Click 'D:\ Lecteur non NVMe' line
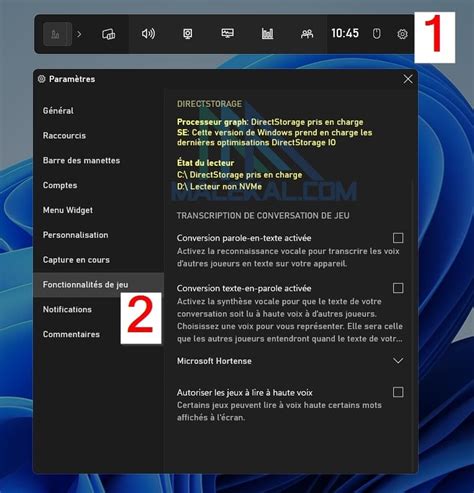Image resolution: width=474 pixels, height=493 pixels. 219,187
